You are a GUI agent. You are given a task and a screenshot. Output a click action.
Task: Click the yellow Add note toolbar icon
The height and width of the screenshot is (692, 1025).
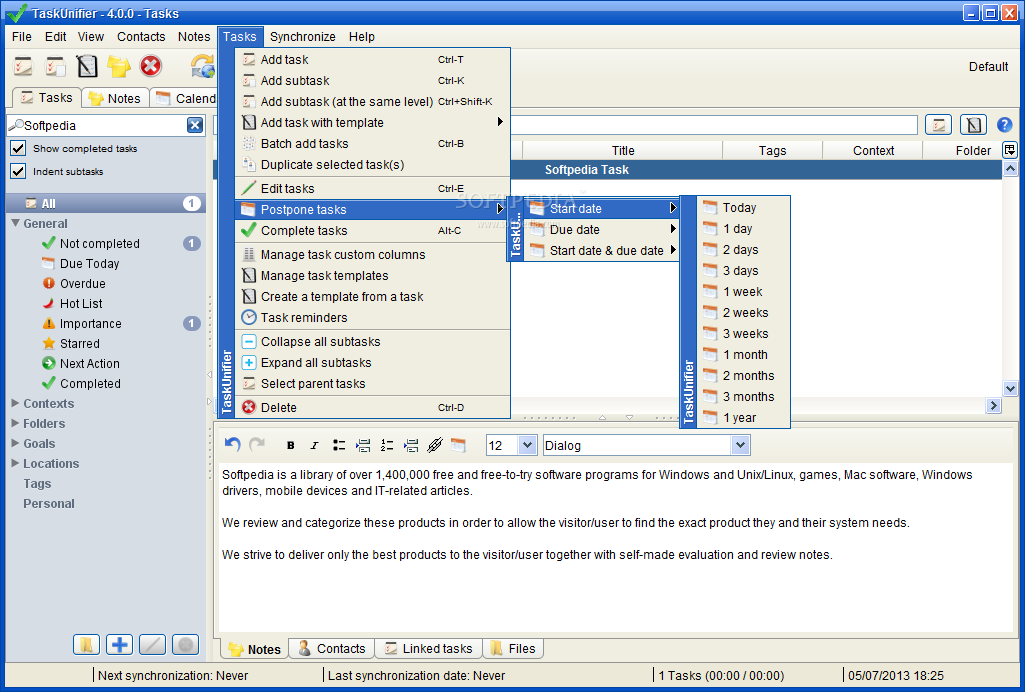pyautogui.click(x=119, y=66)
